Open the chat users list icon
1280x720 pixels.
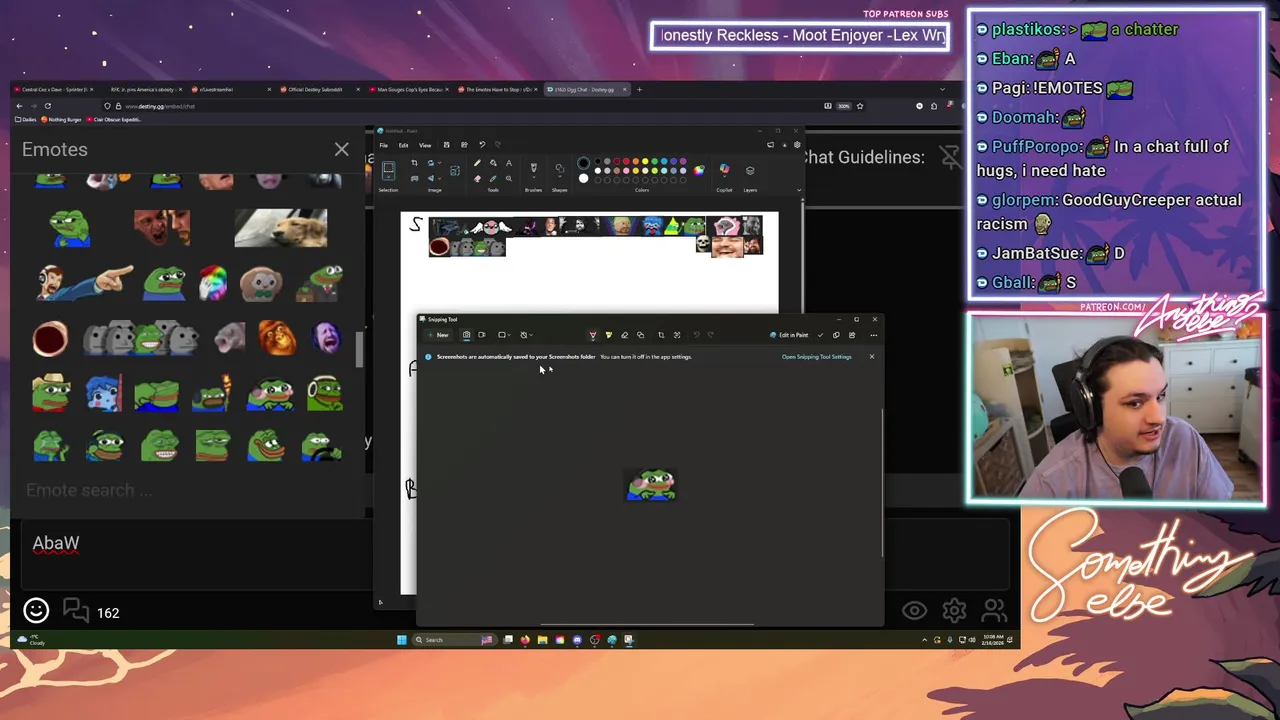tap(994, 610)
